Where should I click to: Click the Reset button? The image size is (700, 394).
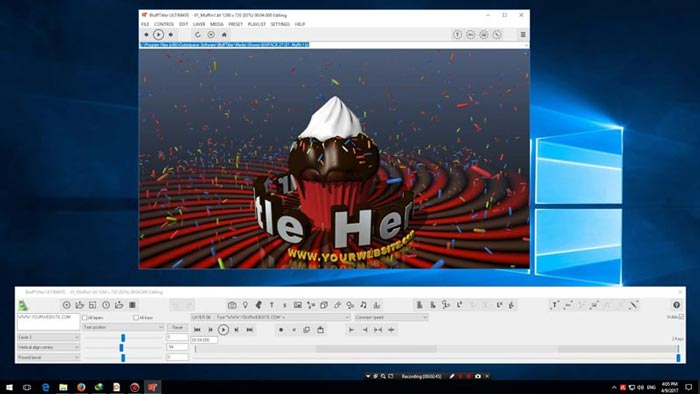(177, 327)
